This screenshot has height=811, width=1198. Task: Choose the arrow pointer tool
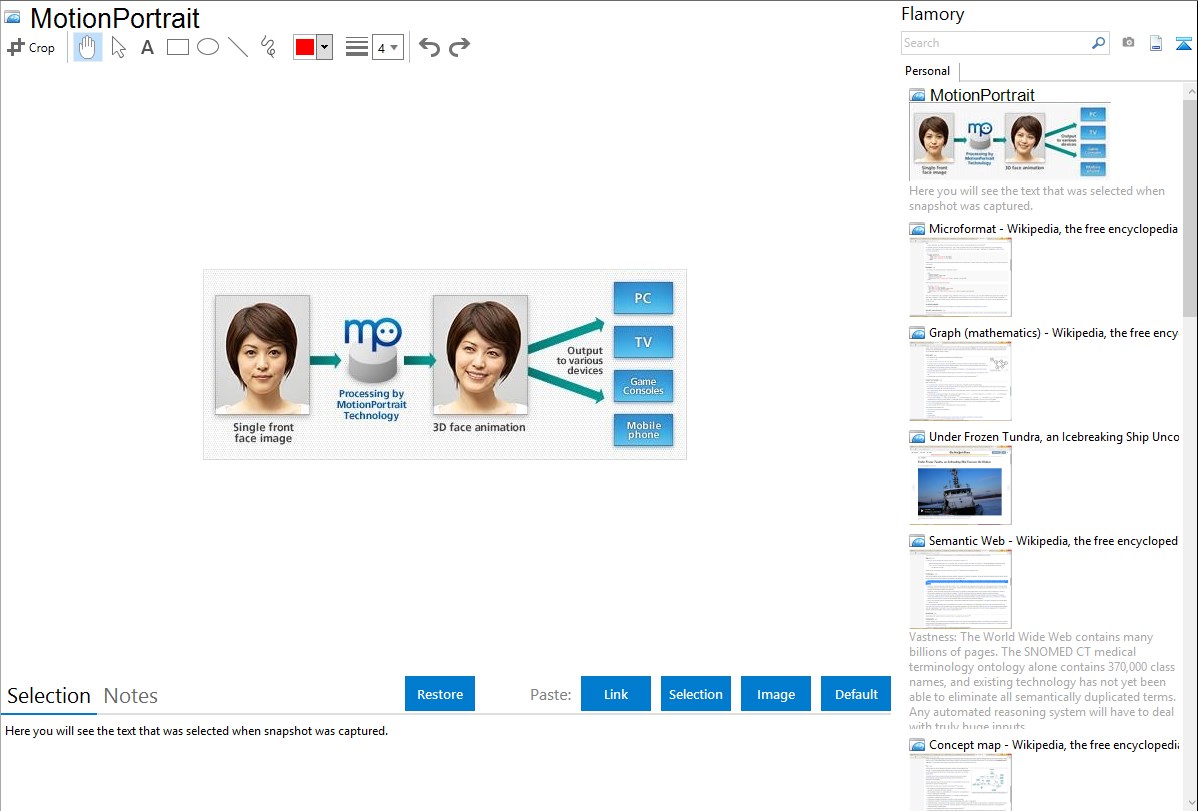[118, 47]
